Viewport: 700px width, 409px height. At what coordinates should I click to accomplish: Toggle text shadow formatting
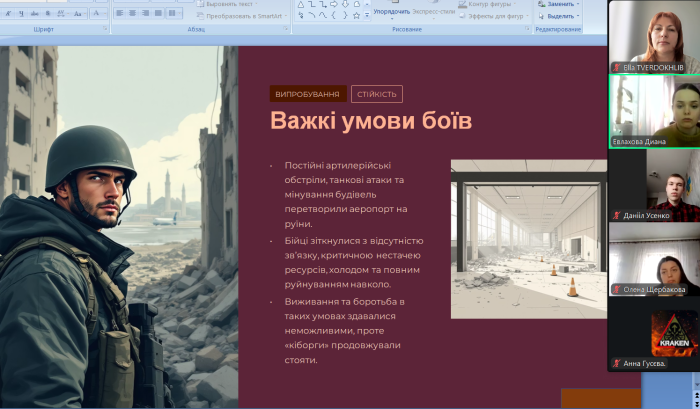pos(48,14)
